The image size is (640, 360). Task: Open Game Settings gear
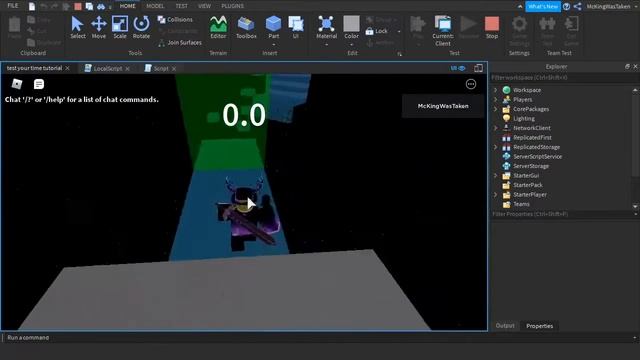519,31
